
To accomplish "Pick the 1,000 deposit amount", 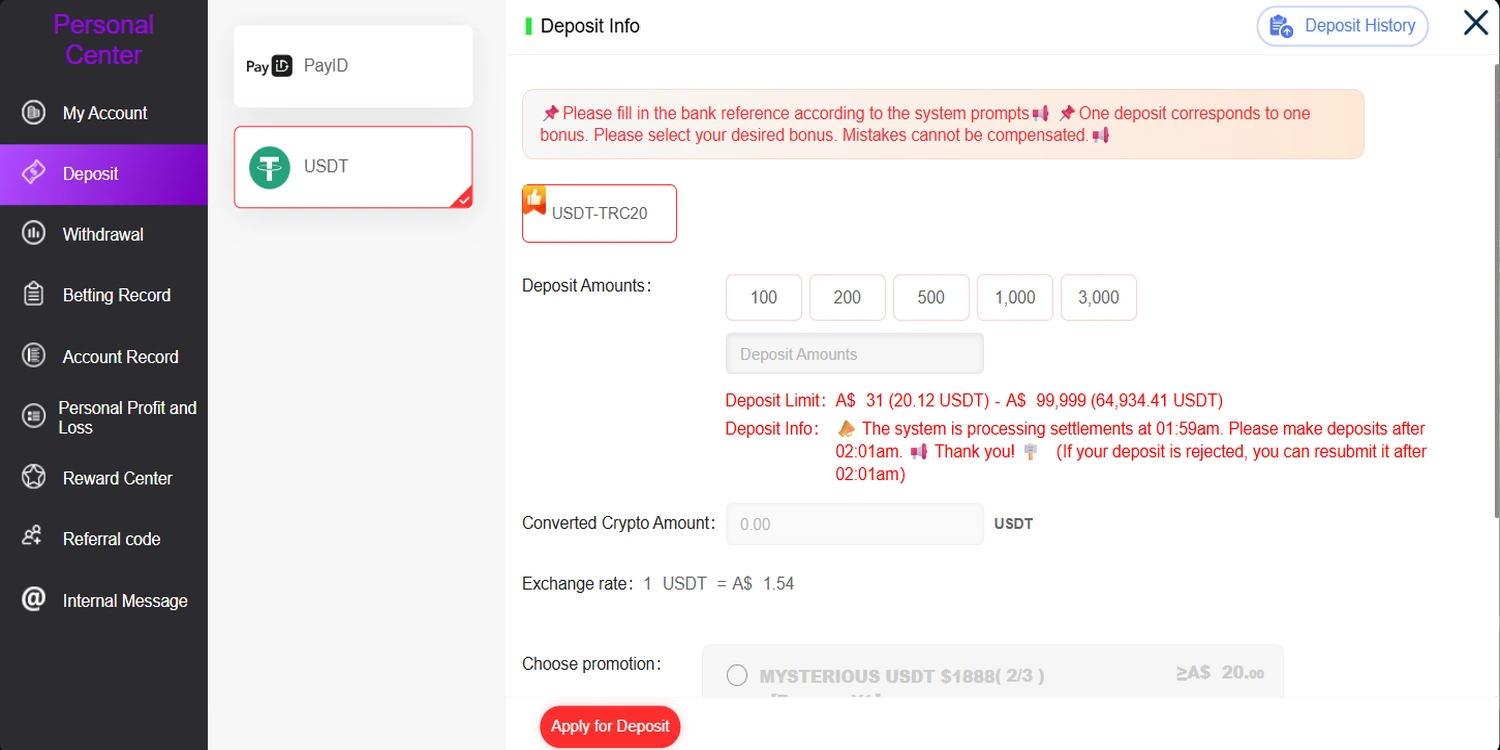I will point(1015,297).
